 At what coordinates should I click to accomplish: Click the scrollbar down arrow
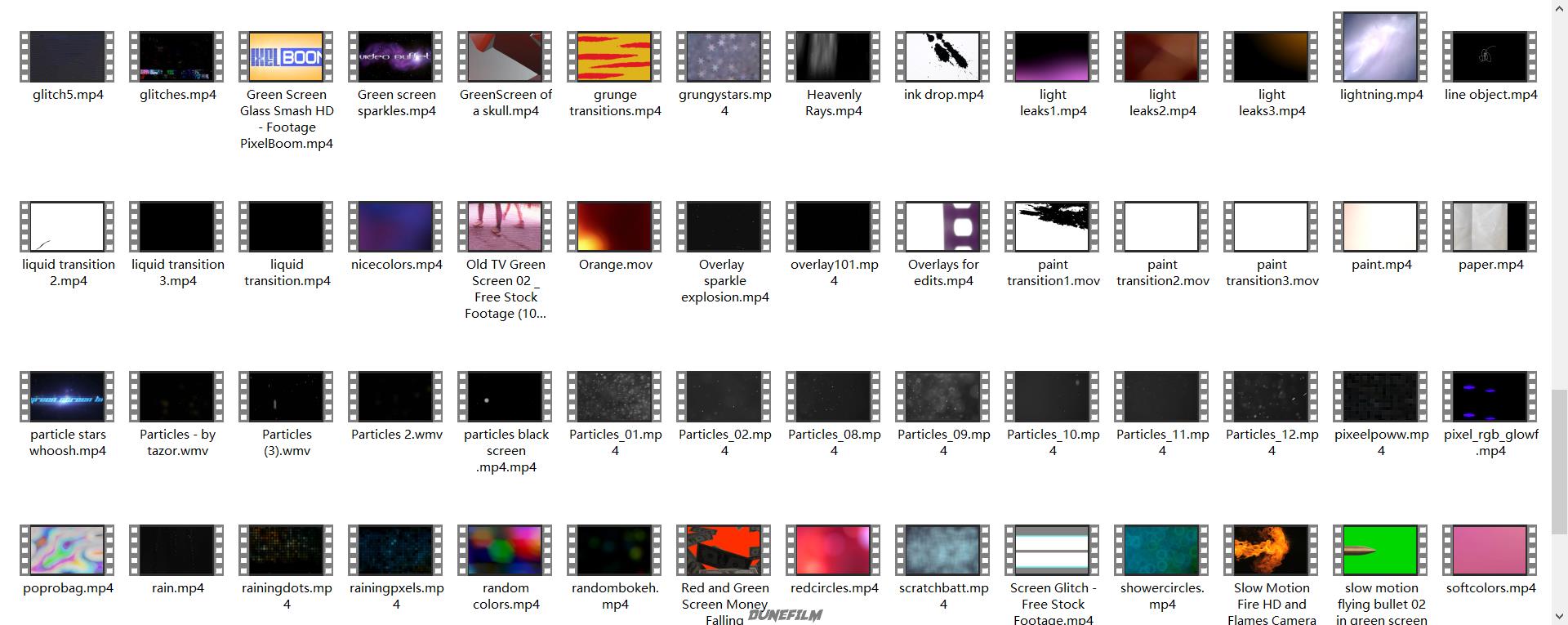tap(1559, 616)
